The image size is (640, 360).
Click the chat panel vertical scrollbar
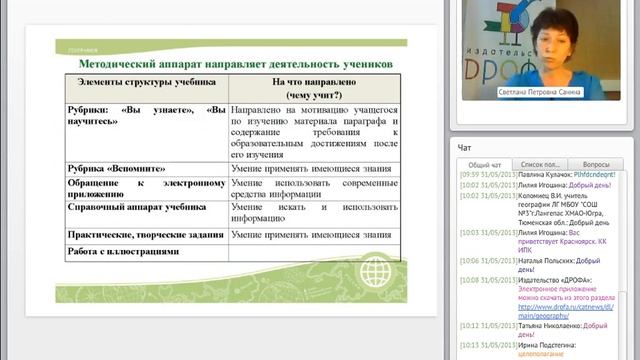(622, 265)
